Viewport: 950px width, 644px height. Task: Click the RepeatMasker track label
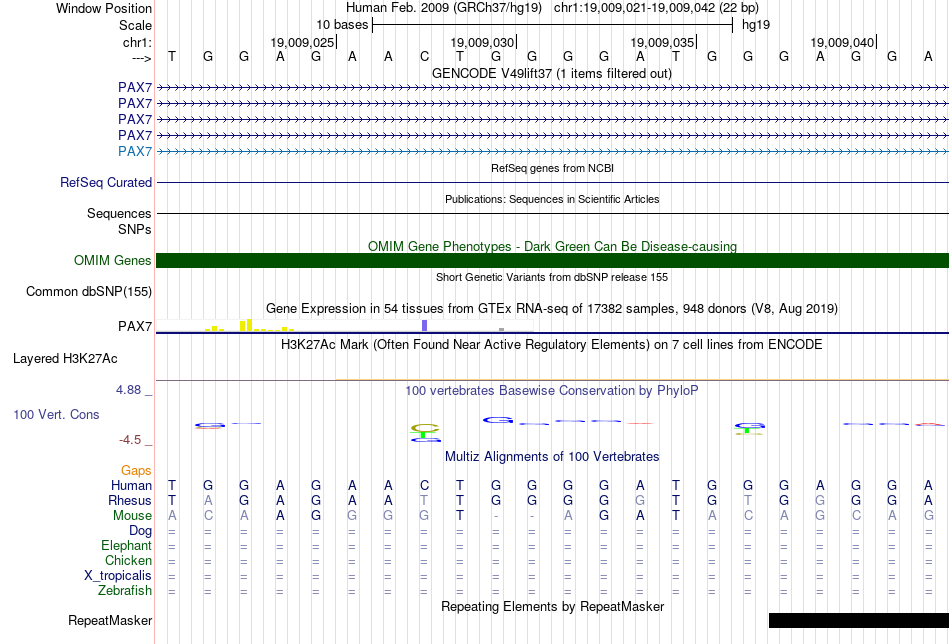pos(110,620)
